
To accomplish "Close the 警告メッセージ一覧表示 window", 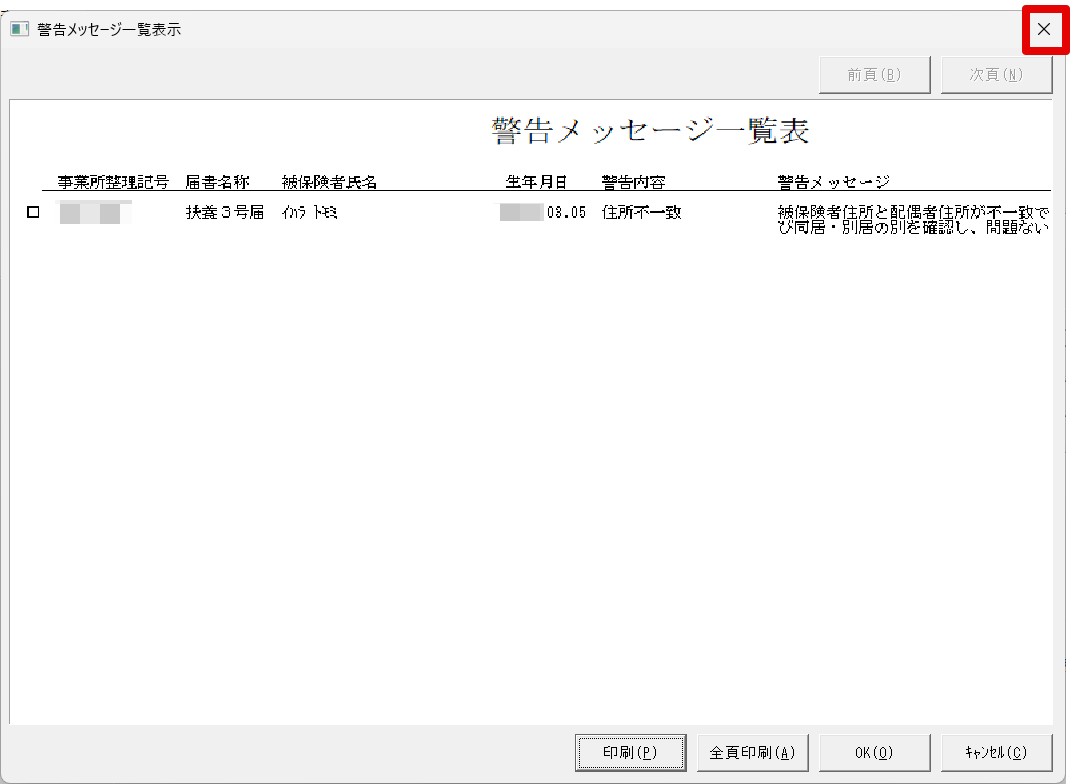I will pyautogui.click(x=1044, y=29).
